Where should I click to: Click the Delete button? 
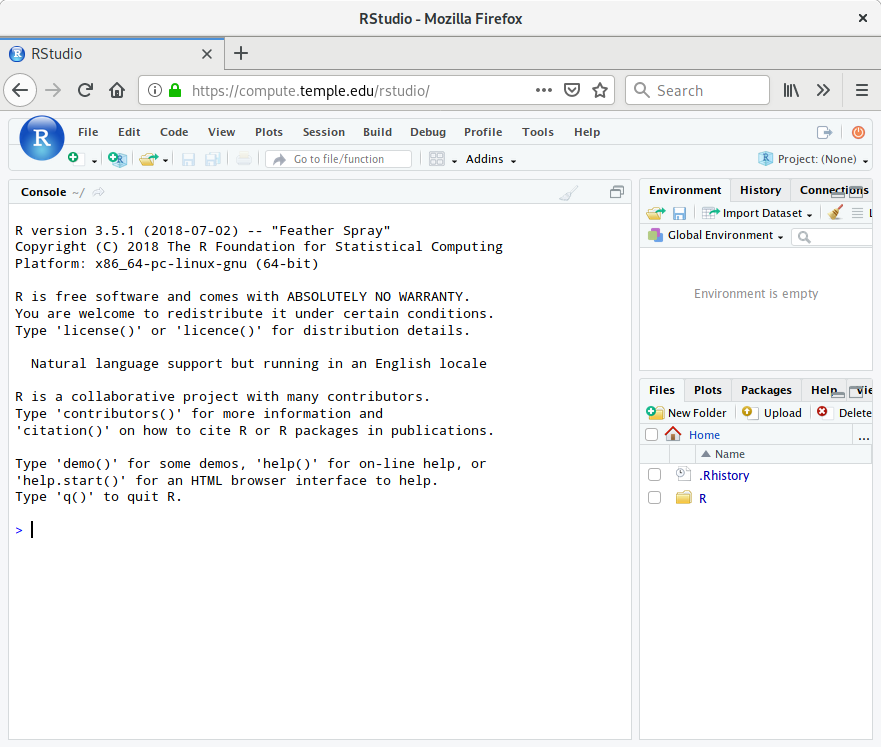[x=844, y=413]
